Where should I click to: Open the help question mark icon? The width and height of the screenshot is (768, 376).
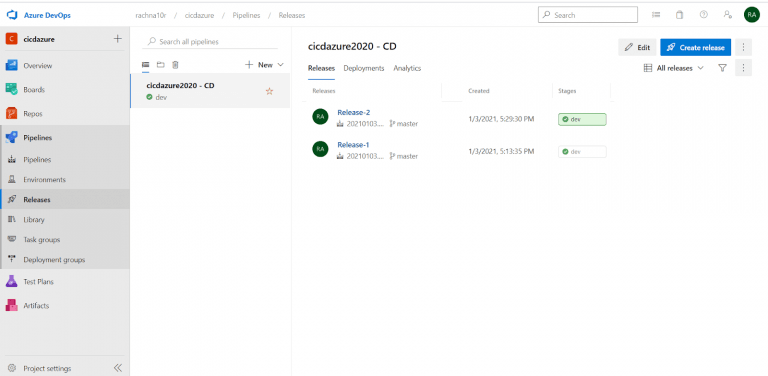tap(703, 15)
